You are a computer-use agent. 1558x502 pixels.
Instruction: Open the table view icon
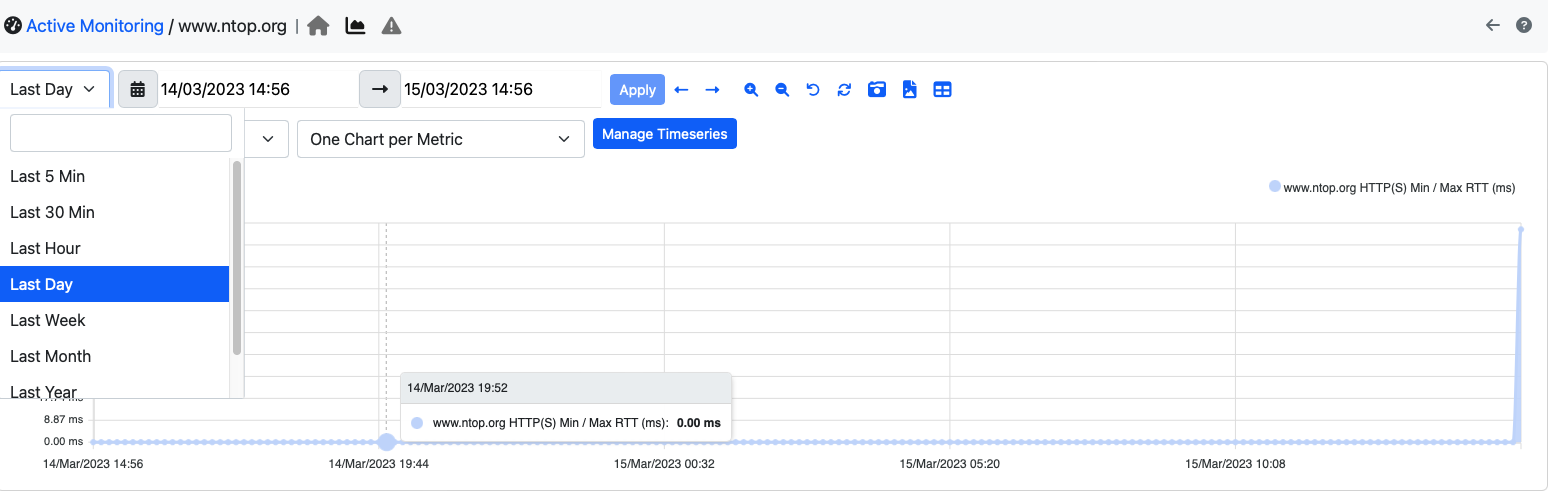tap(942, 90)
